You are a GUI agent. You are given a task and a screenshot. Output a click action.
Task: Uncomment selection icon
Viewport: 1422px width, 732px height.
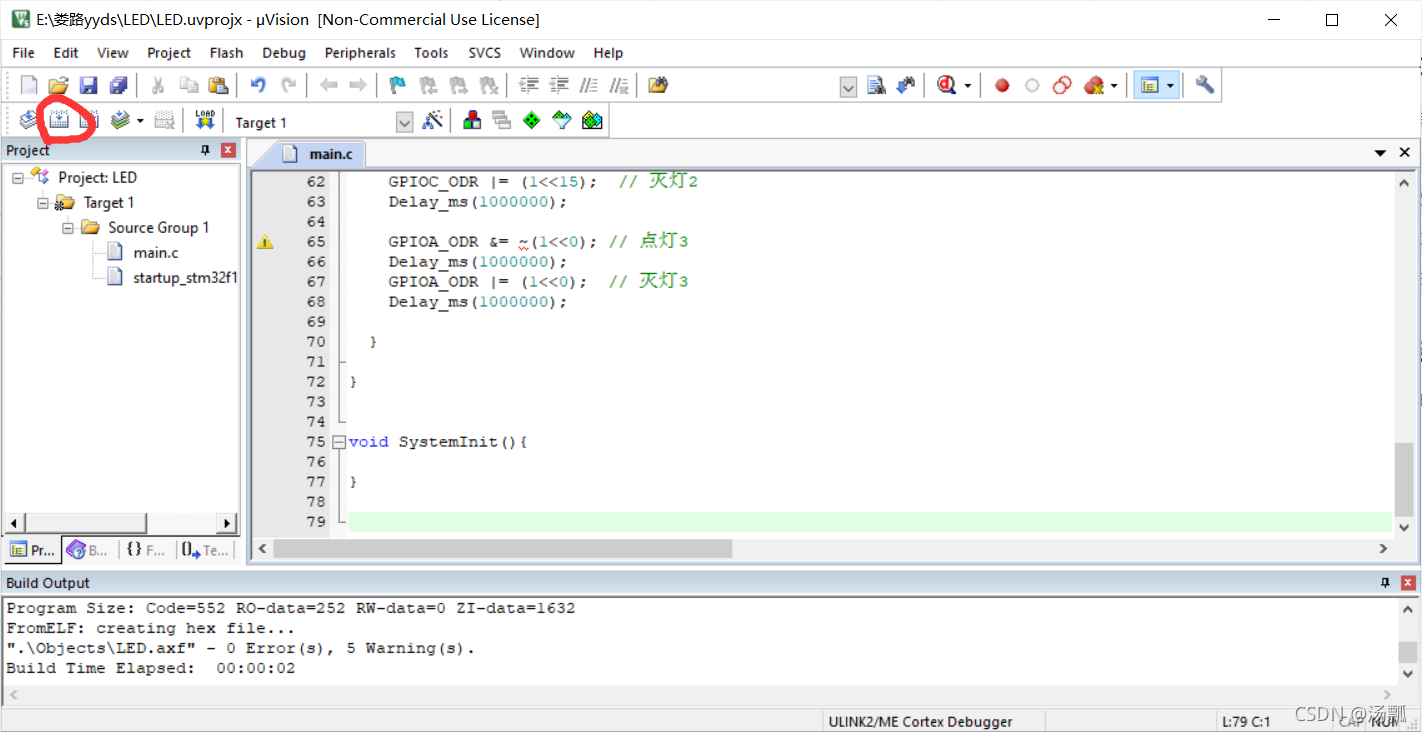(619, 86)
